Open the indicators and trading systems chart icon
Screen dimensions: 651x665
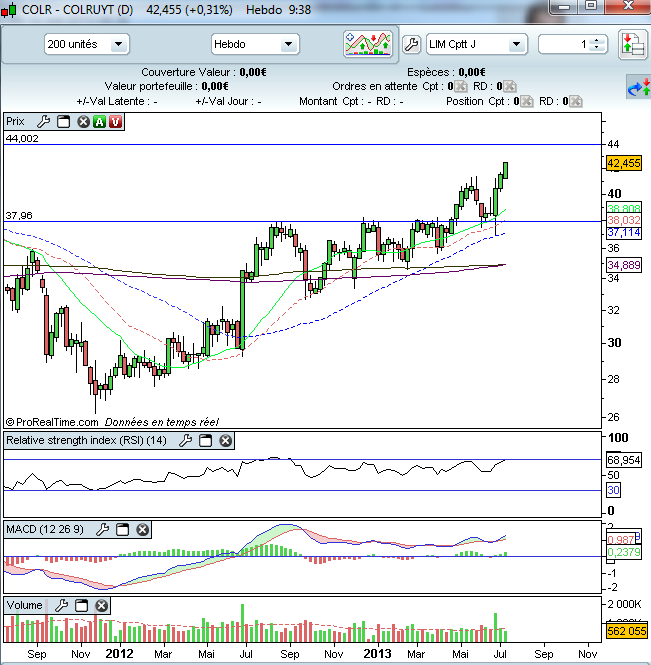pos(368,44)
